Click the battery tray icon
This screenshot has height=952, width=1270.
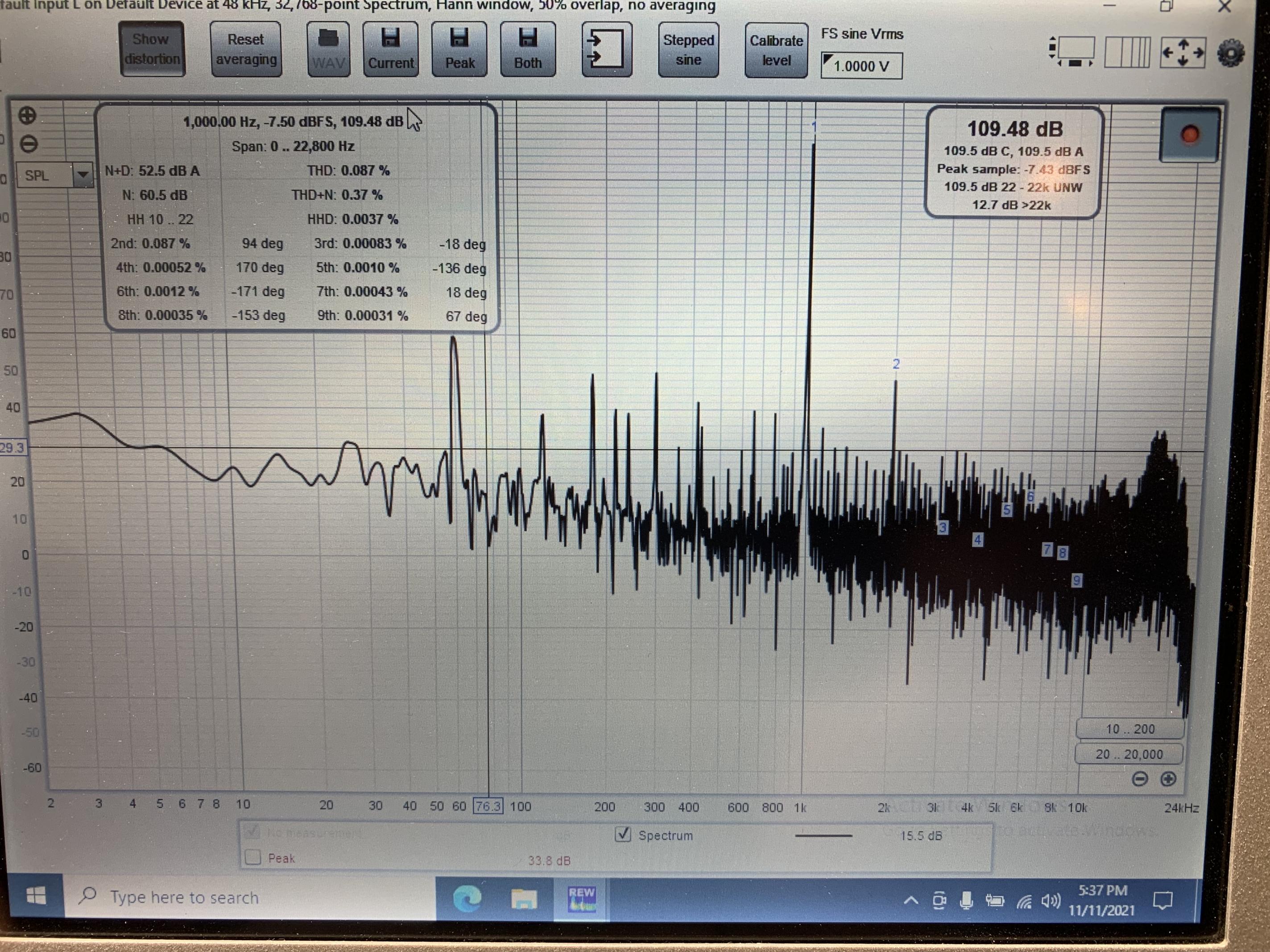click(x=994, y=902)
